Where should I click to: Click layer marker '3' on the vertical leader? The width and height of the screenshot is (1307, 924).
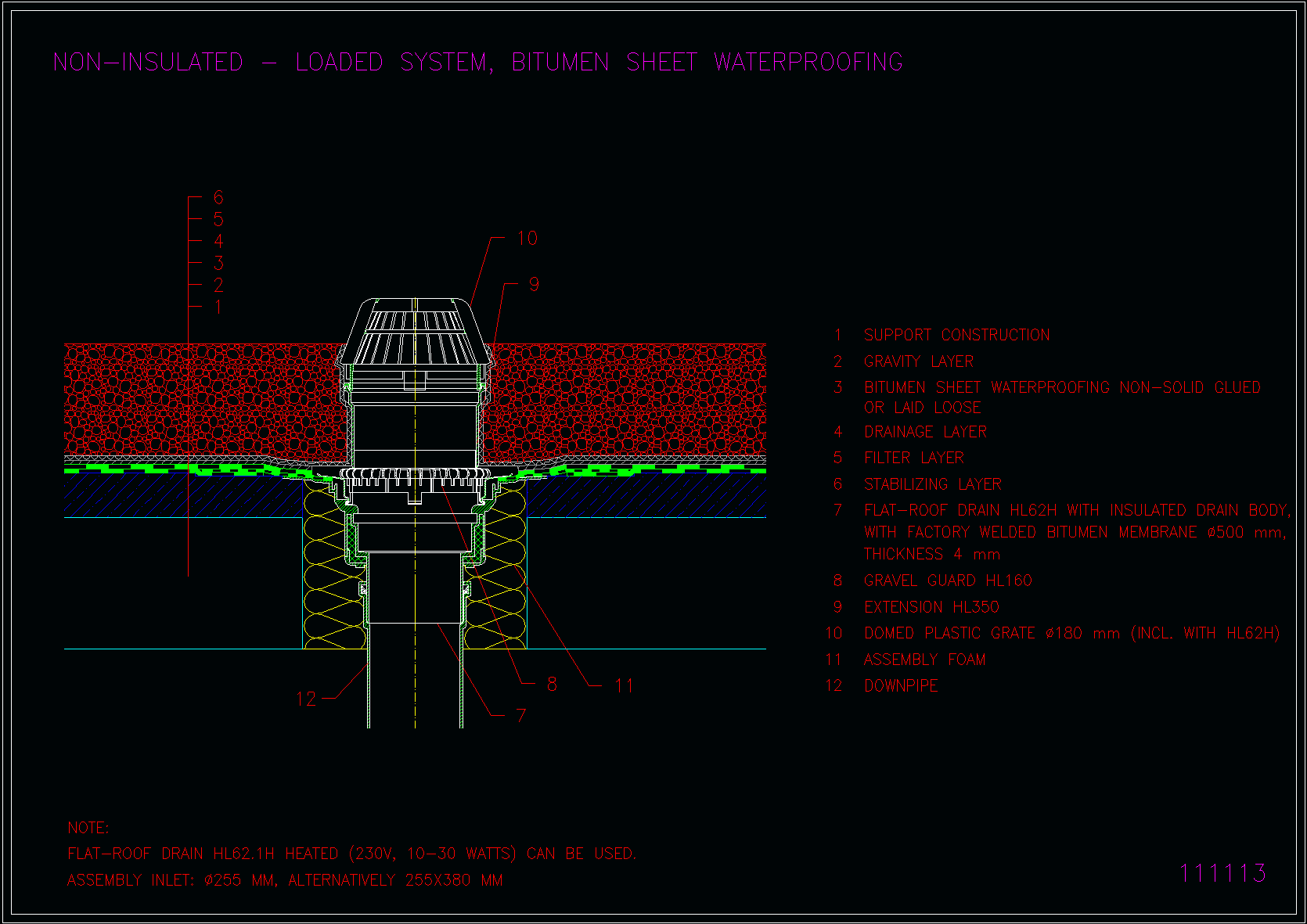[218, 264]
